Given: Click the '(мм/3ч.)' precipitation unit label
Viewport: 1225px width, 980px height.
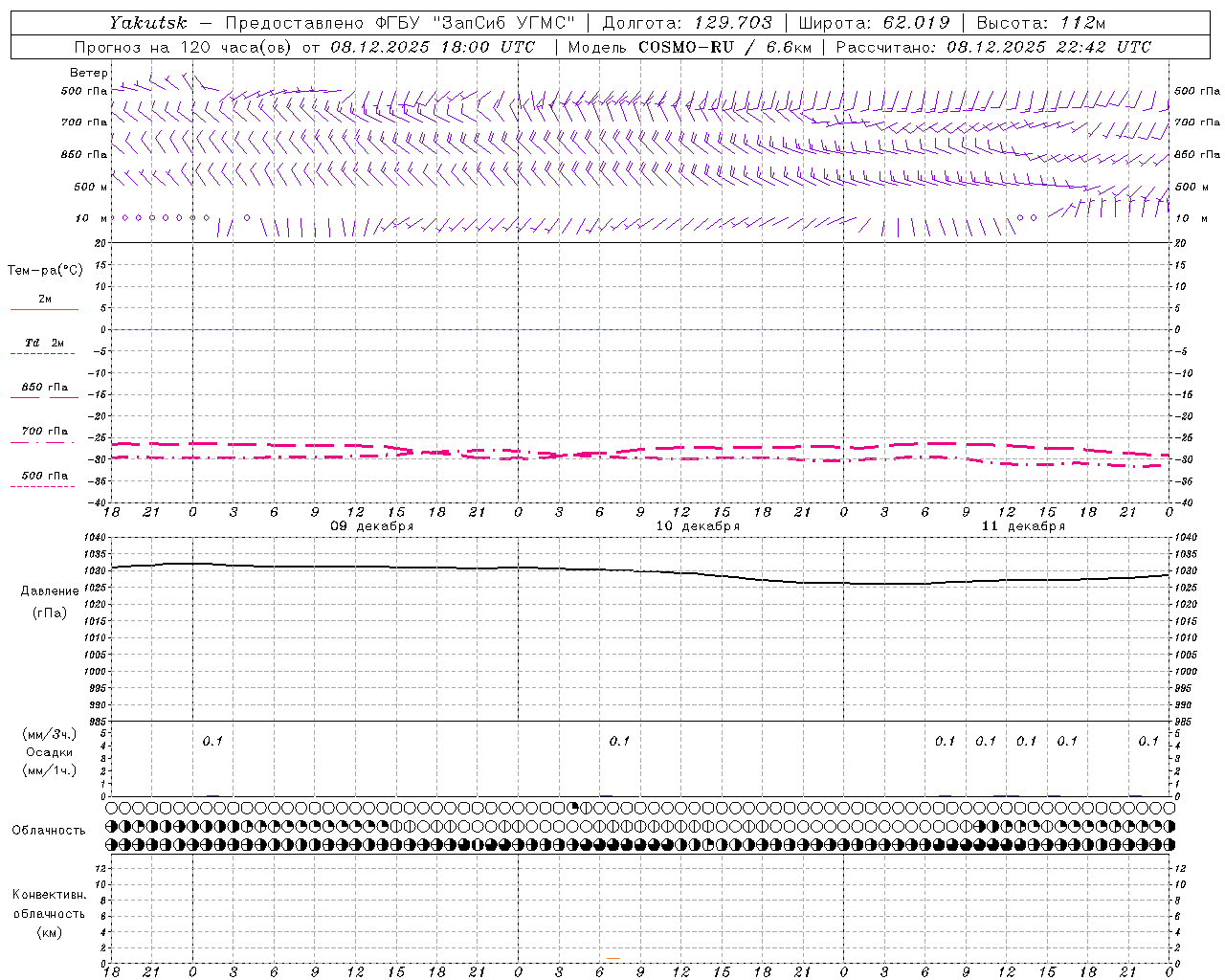Looking at the screenshot, I should [x=49, y=734].
